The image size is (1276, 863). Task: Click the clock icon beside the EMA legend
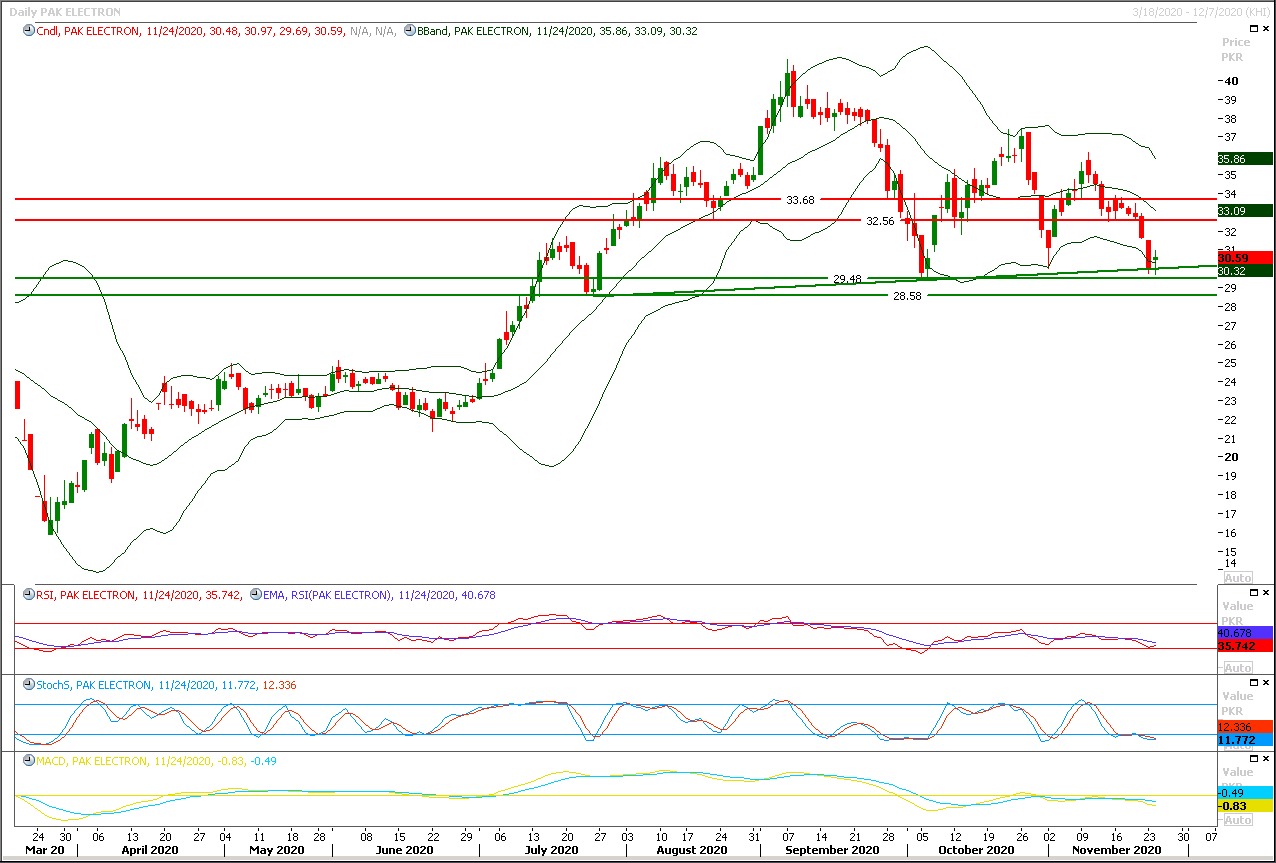256,595
